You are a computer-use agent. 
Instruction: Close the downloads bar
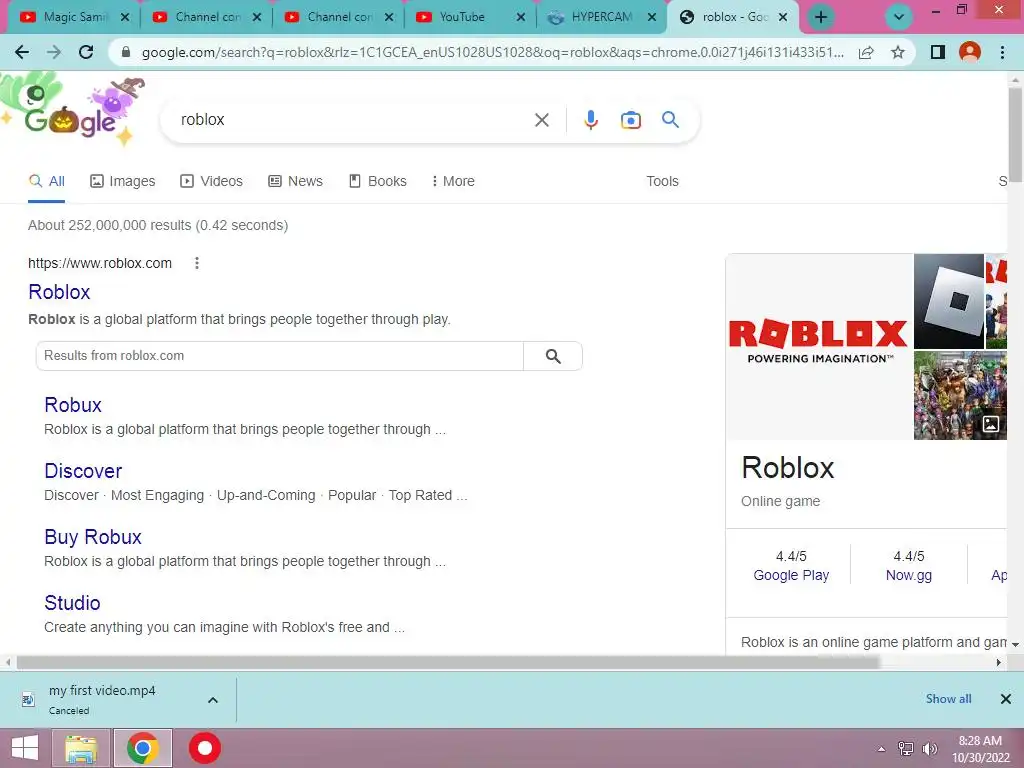point(1006,699)
